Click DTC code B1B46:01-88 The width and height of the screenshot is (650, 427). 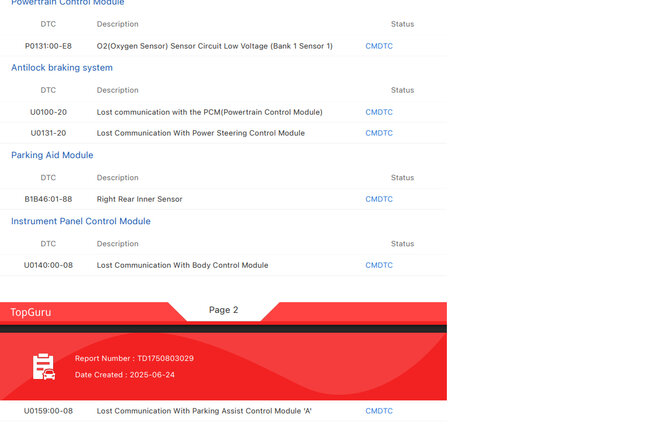tap(48, 199)
